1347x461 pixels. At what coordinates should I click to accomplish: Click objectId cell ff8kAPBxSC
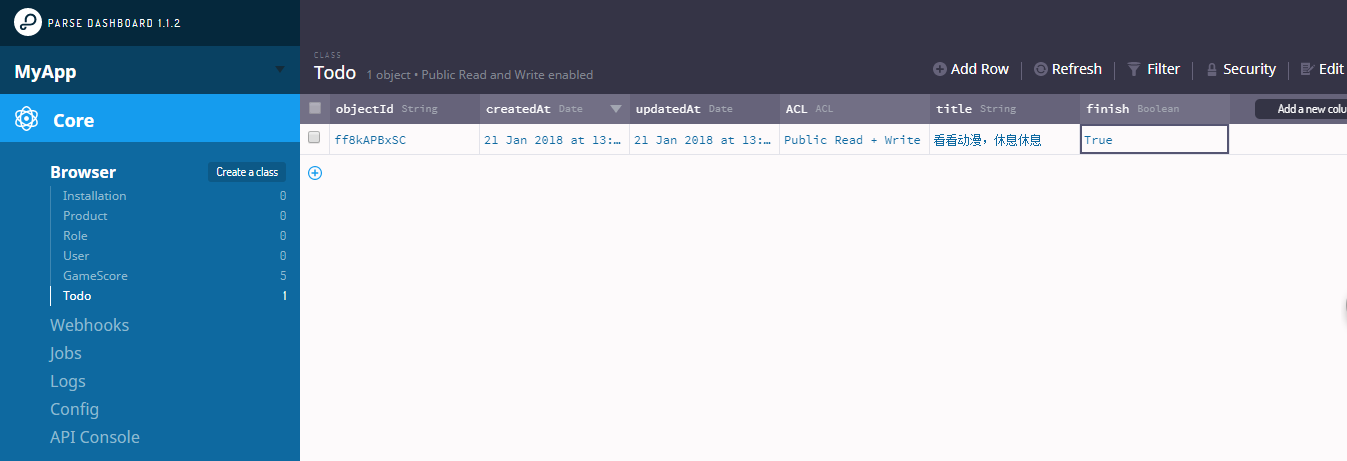point(404,140)
